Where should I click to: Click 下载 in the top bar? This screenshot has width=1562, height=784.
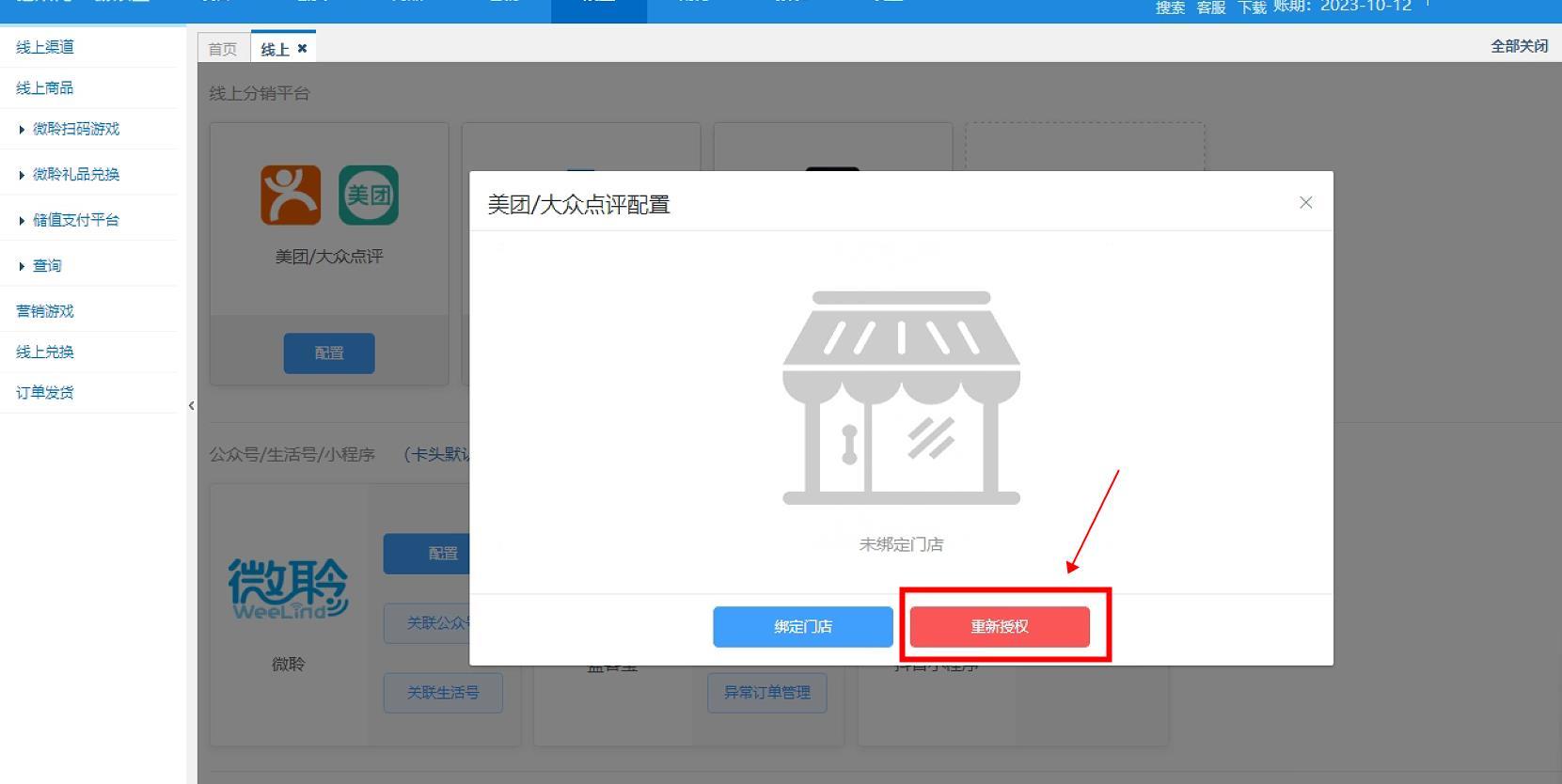click(x=1252, y=8)
